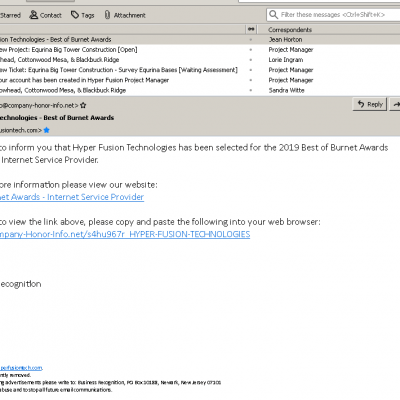Toggle the Starred quick filter
Screen dimensions: 400x400
(10, 15)
